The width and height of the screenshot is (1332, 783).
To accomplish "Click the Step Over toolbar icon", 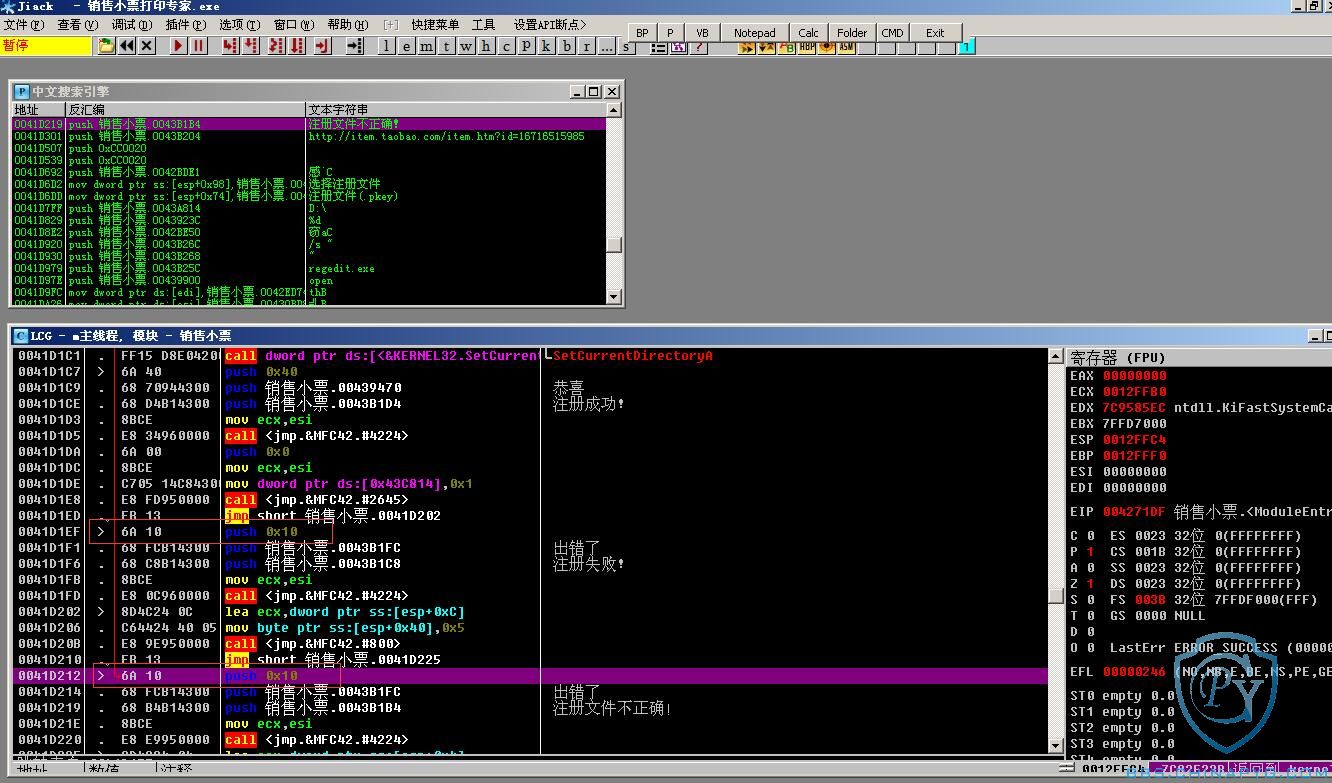I will [251, 46].
